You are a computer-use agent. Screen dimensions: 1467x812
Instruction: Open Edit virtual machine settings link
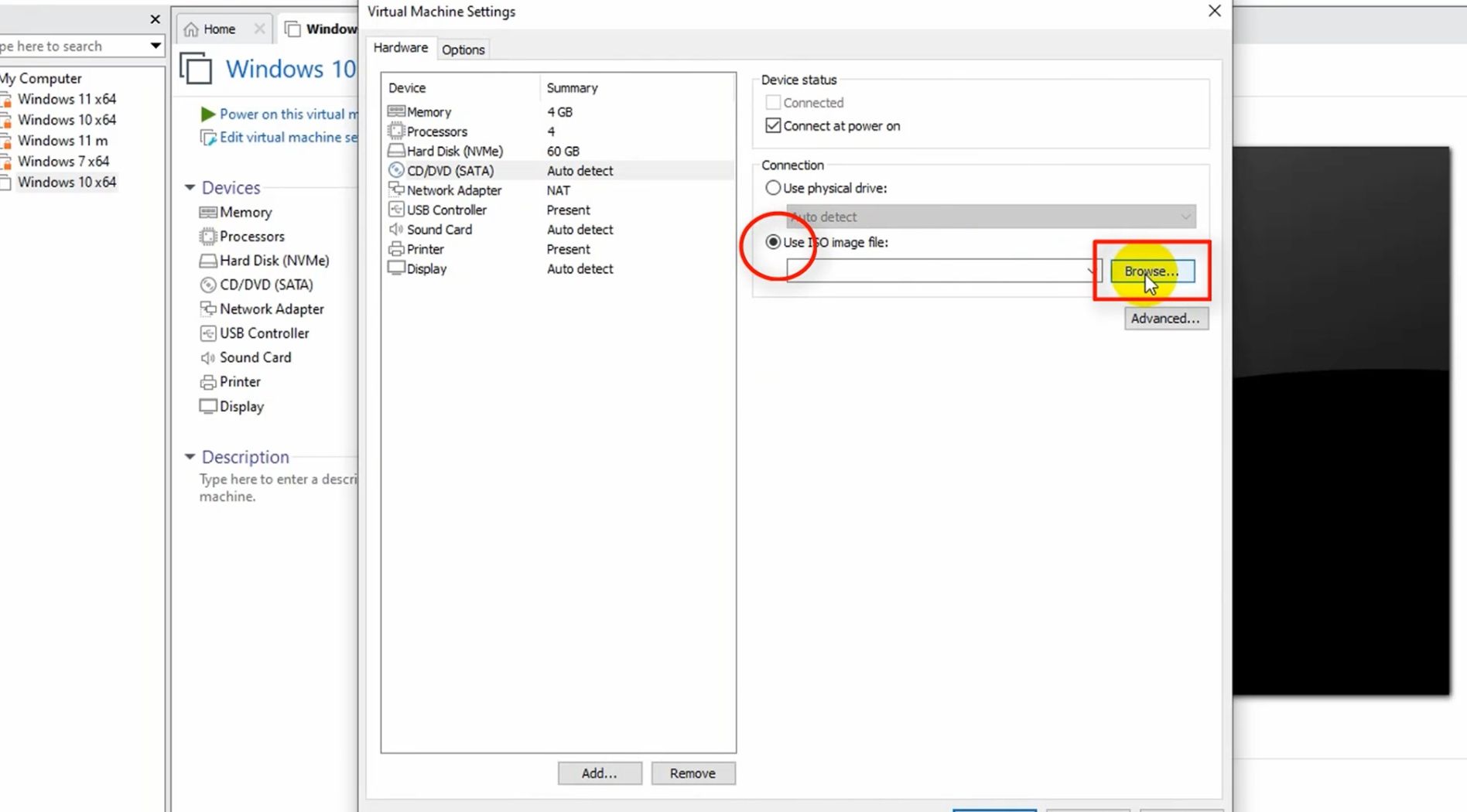click(x=288, y=138)
